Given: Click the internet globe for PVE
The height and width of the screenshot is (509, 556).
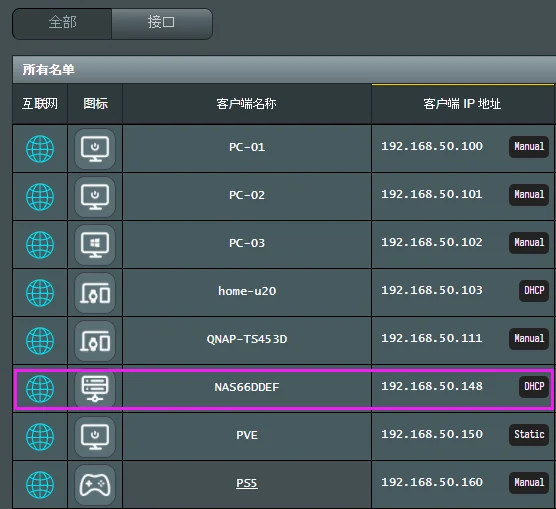Looking at the screenshot, I should click(x=40, y=437).
